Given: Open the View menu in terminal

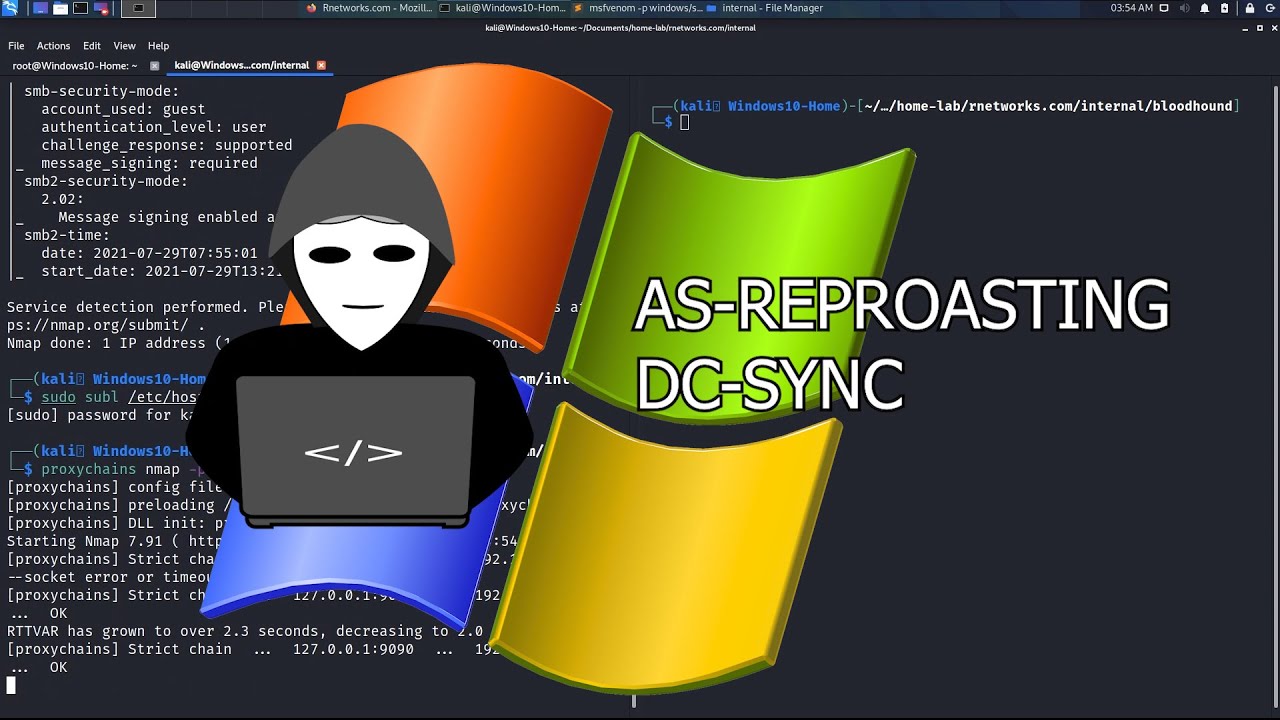Looking at the screenshot, I should (x=124, y=46).
